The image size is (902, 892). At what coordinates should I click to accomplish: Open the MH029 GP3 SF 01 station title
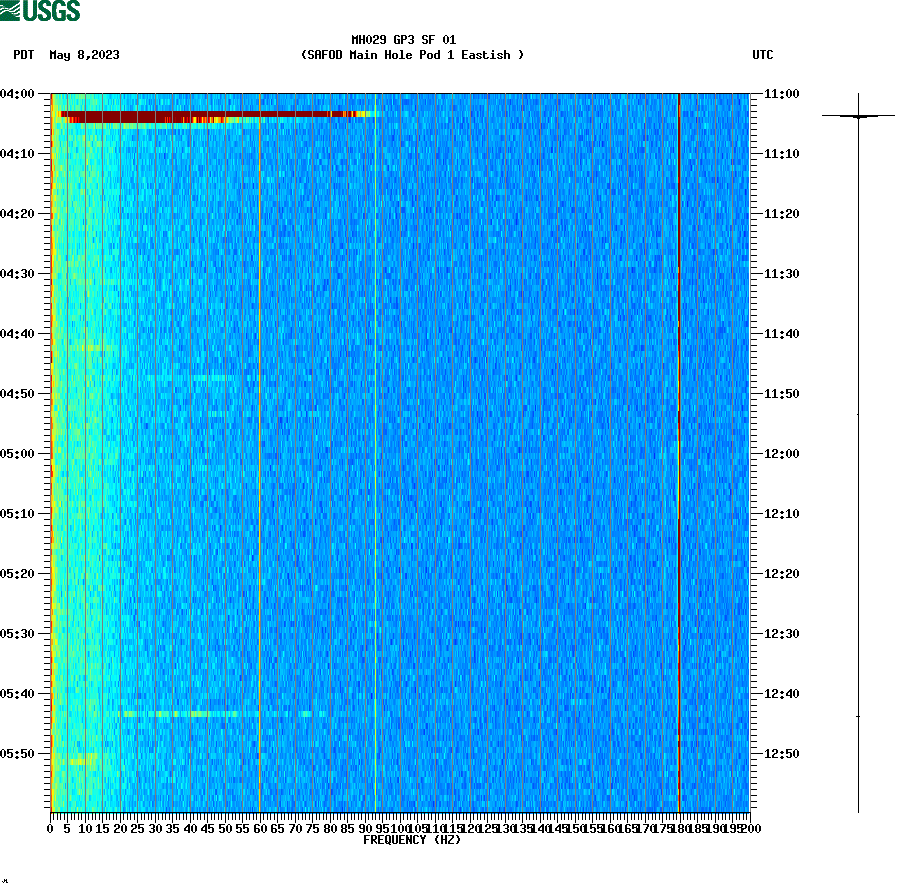click(404, 42)
